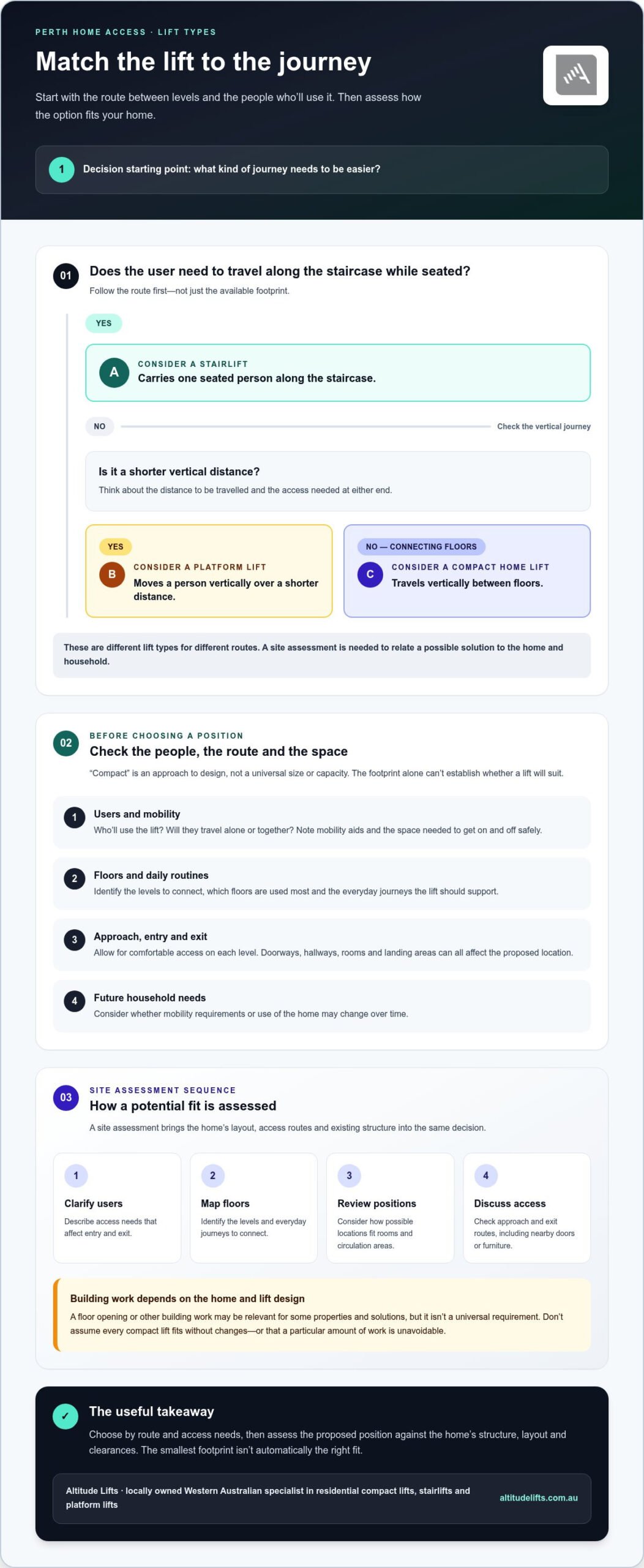Image resolution: width=644 pixels, height=1568 pixels.
Task: Click the green section 02 badge
Action: click(x=66, y=743)
